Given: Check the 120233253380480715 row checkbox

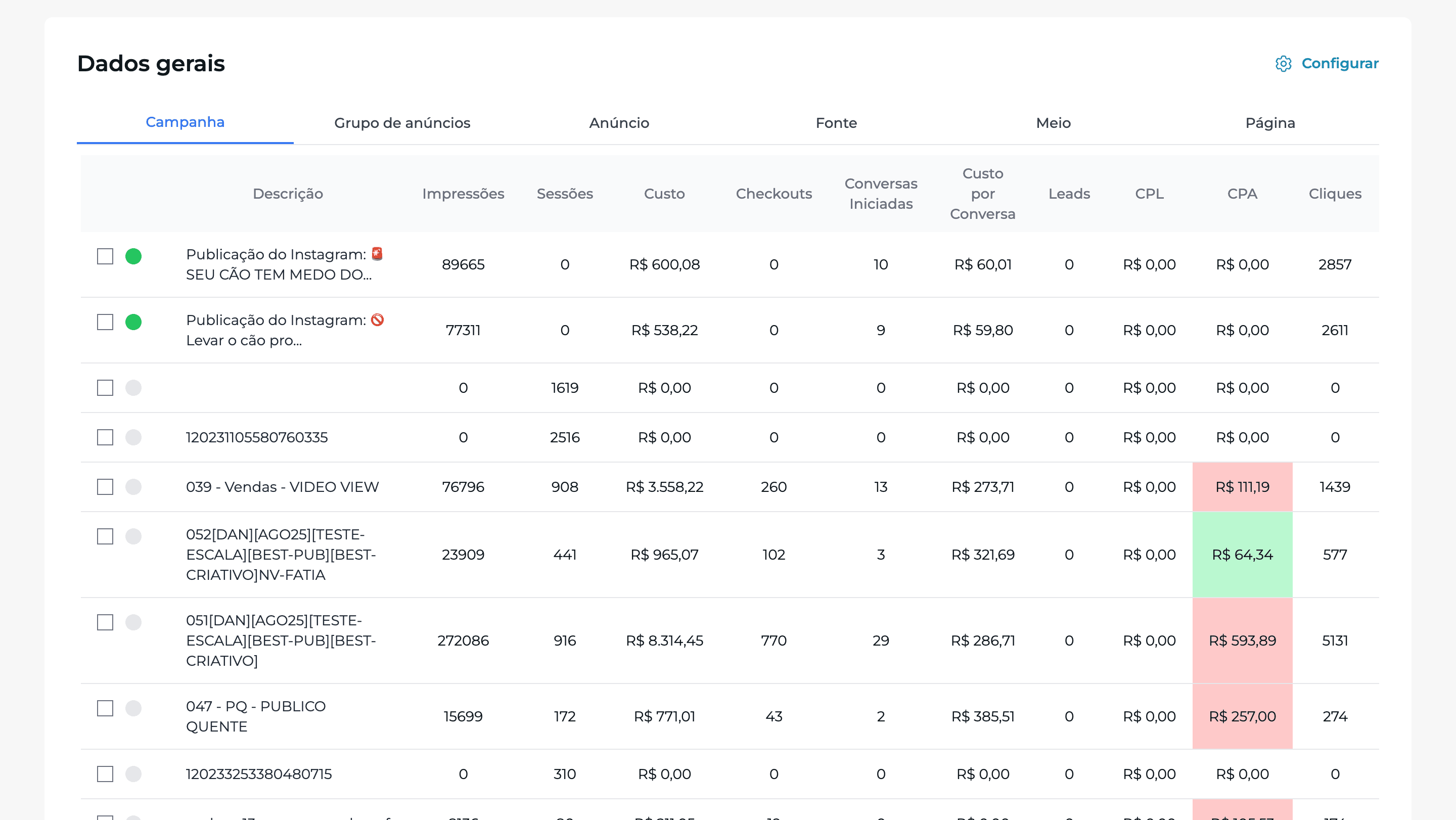Looking at the screenshot, I should pyautogui.click(x=105, y=773).
